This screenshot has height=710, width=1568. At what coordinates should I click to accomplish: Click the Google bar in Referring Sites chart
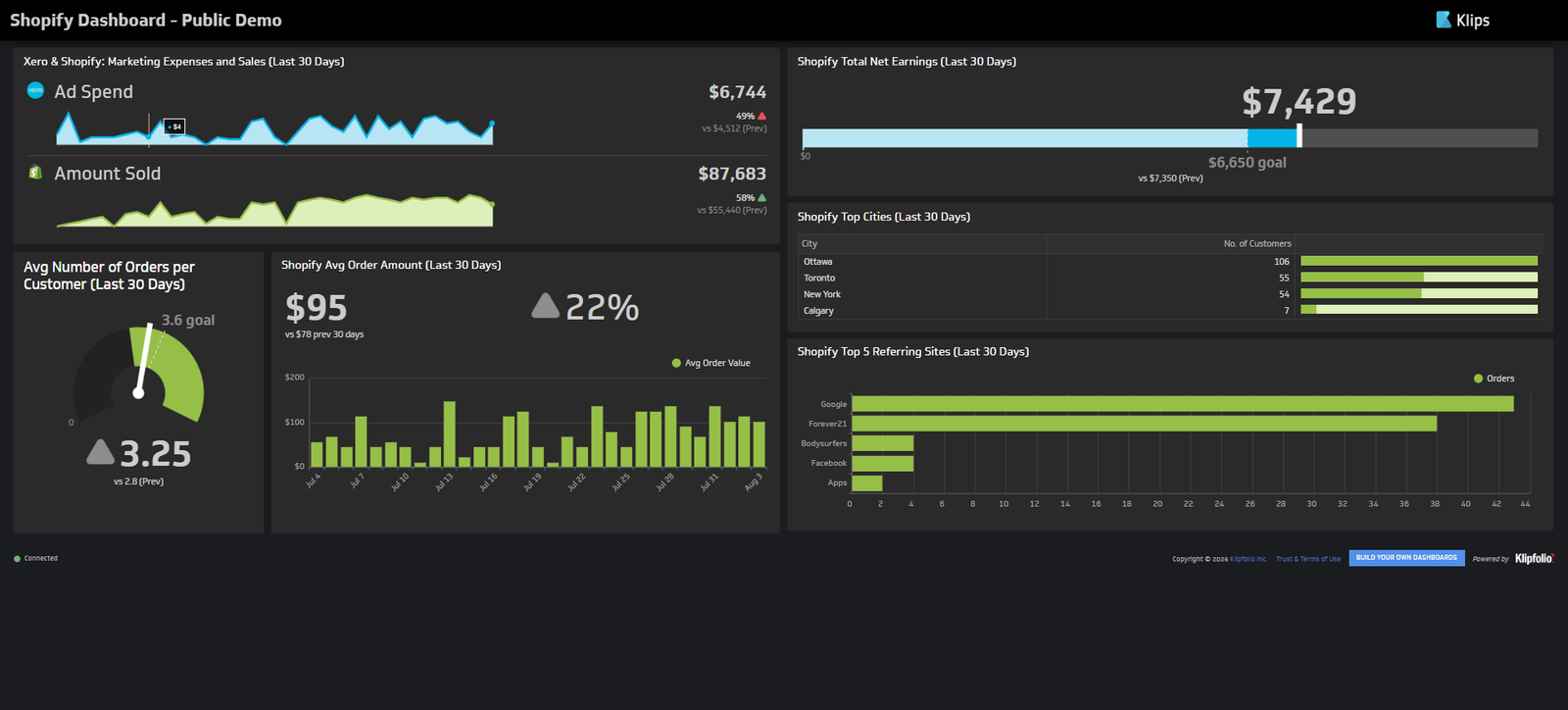[1183, 404]
